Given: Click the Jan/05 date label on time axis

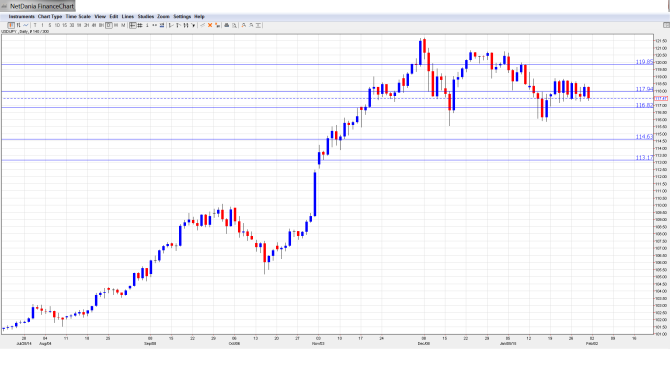Looking at the screenshot, I should coord(508,344).
